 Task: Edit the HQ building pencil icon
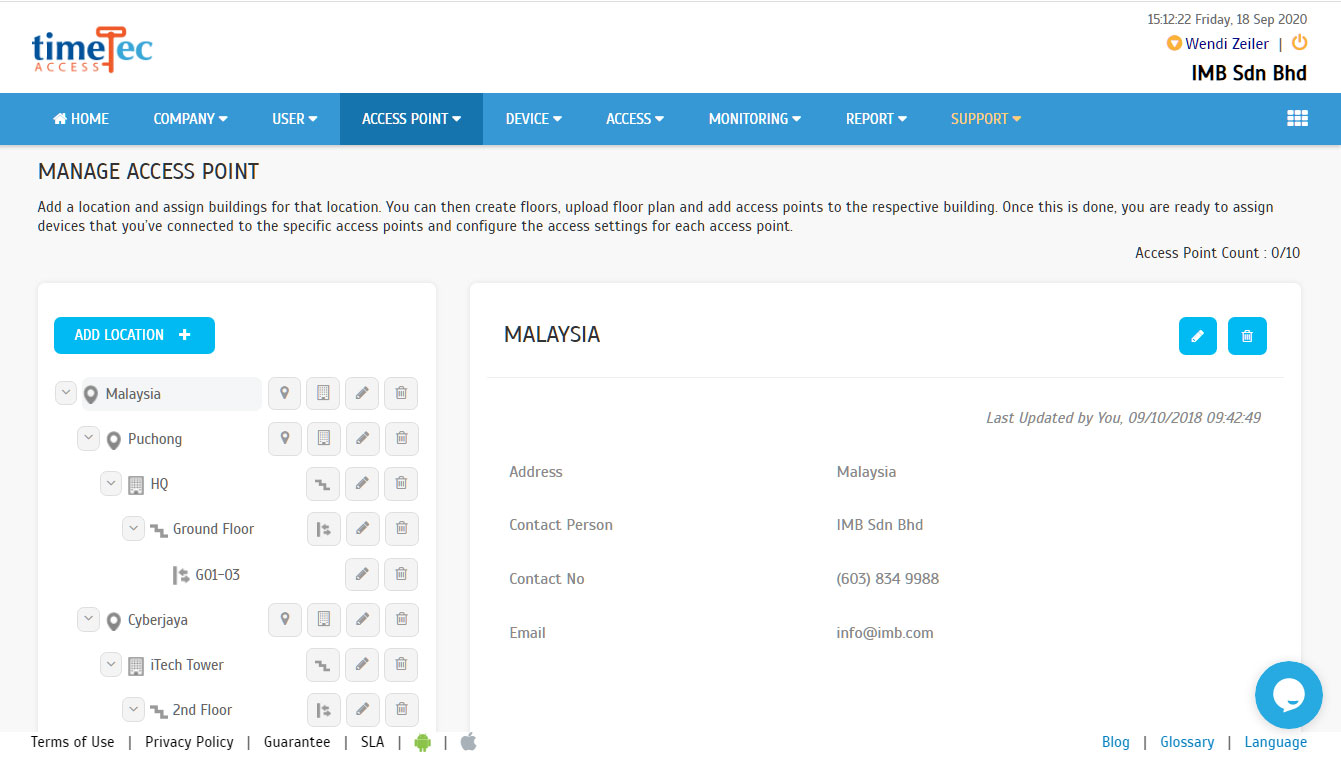(x=362, y=484)
